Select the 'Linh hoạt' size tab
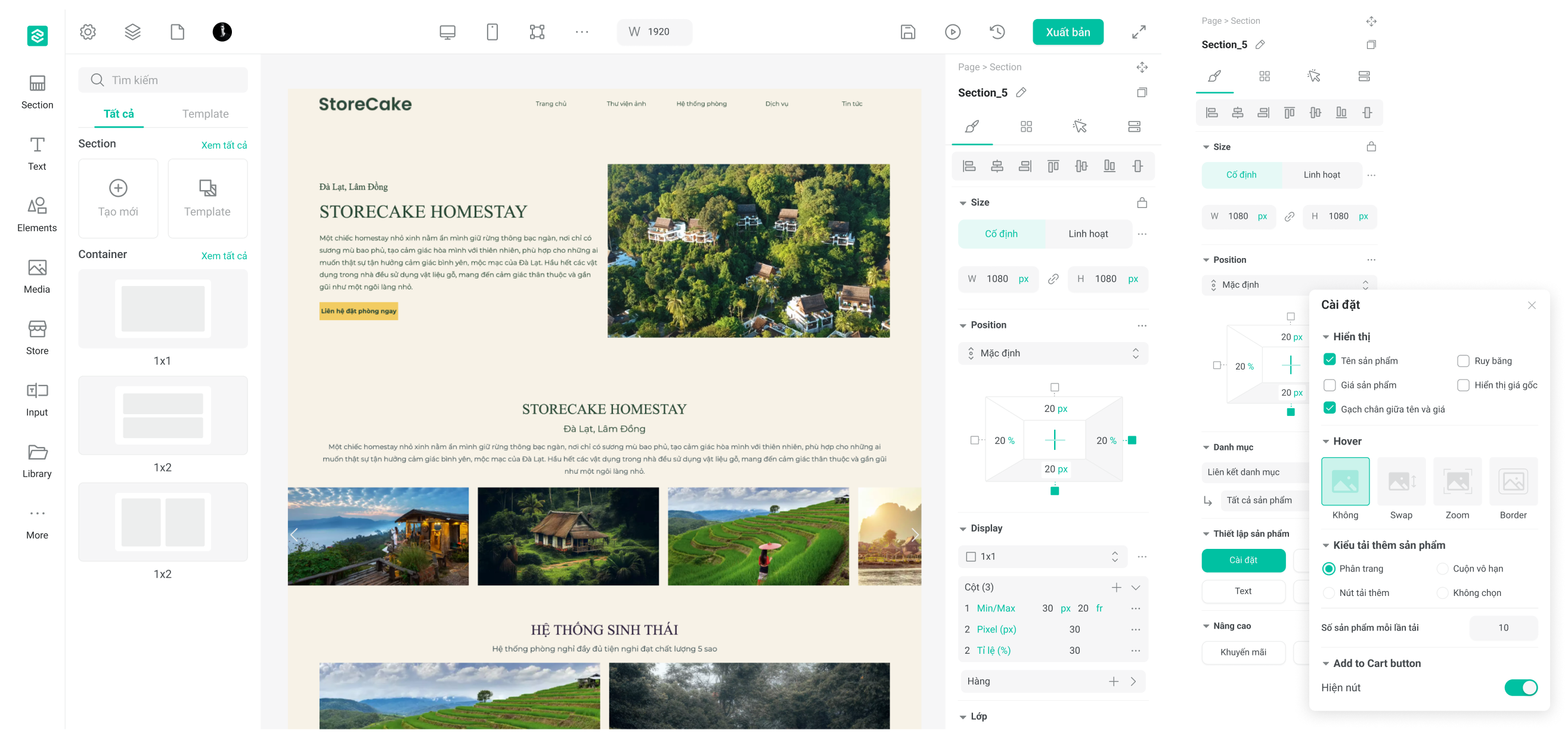 1087,234
